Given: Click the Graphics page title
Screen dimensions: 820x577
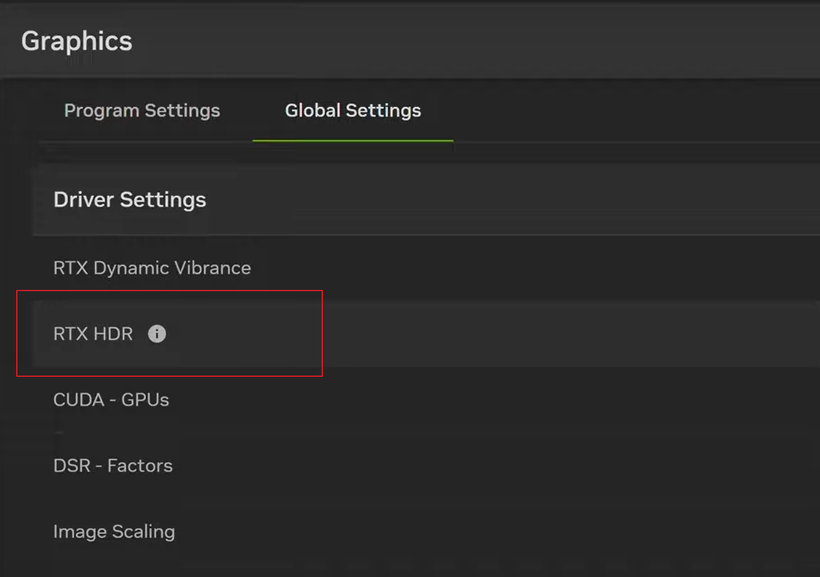Looking at the screenshot, I should click(x=77, y=41).
